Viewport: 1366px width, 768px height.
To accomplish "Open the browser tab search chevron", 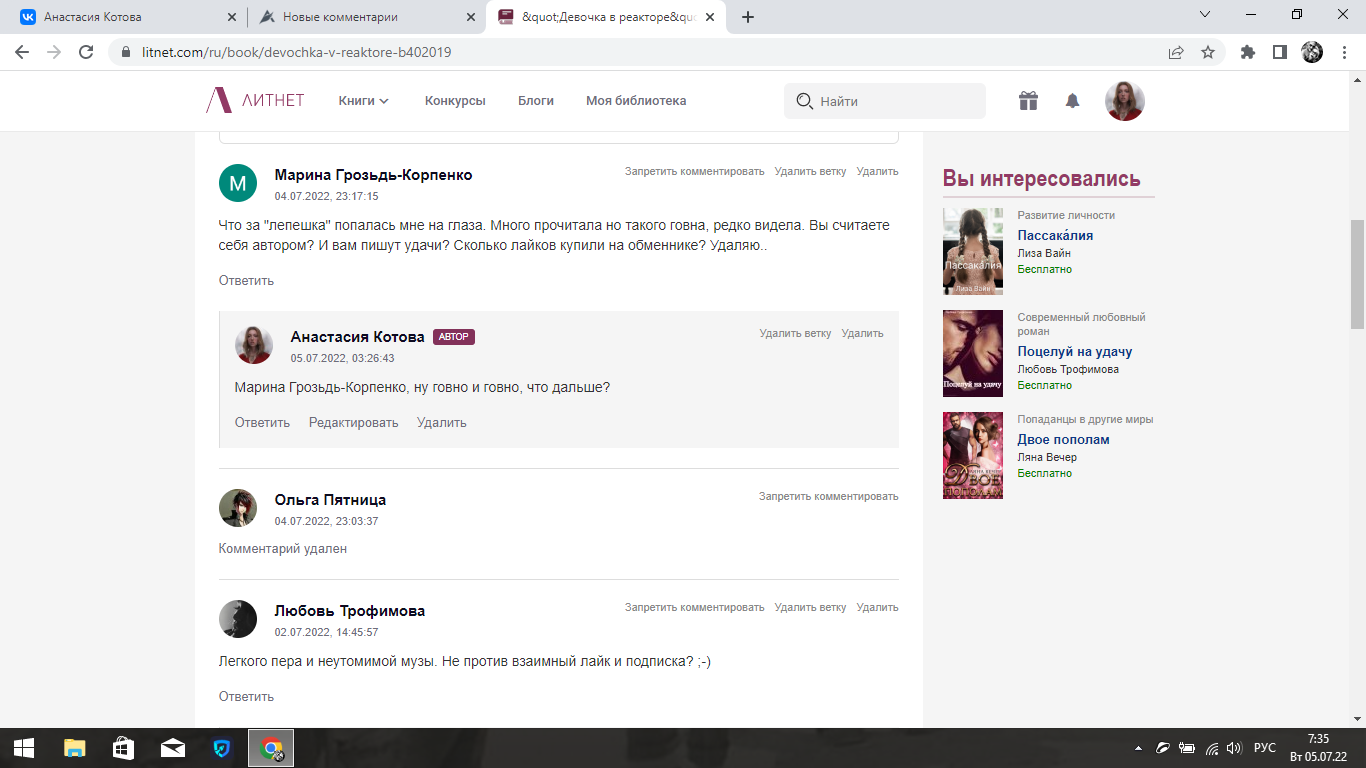I will [1205, 15].
